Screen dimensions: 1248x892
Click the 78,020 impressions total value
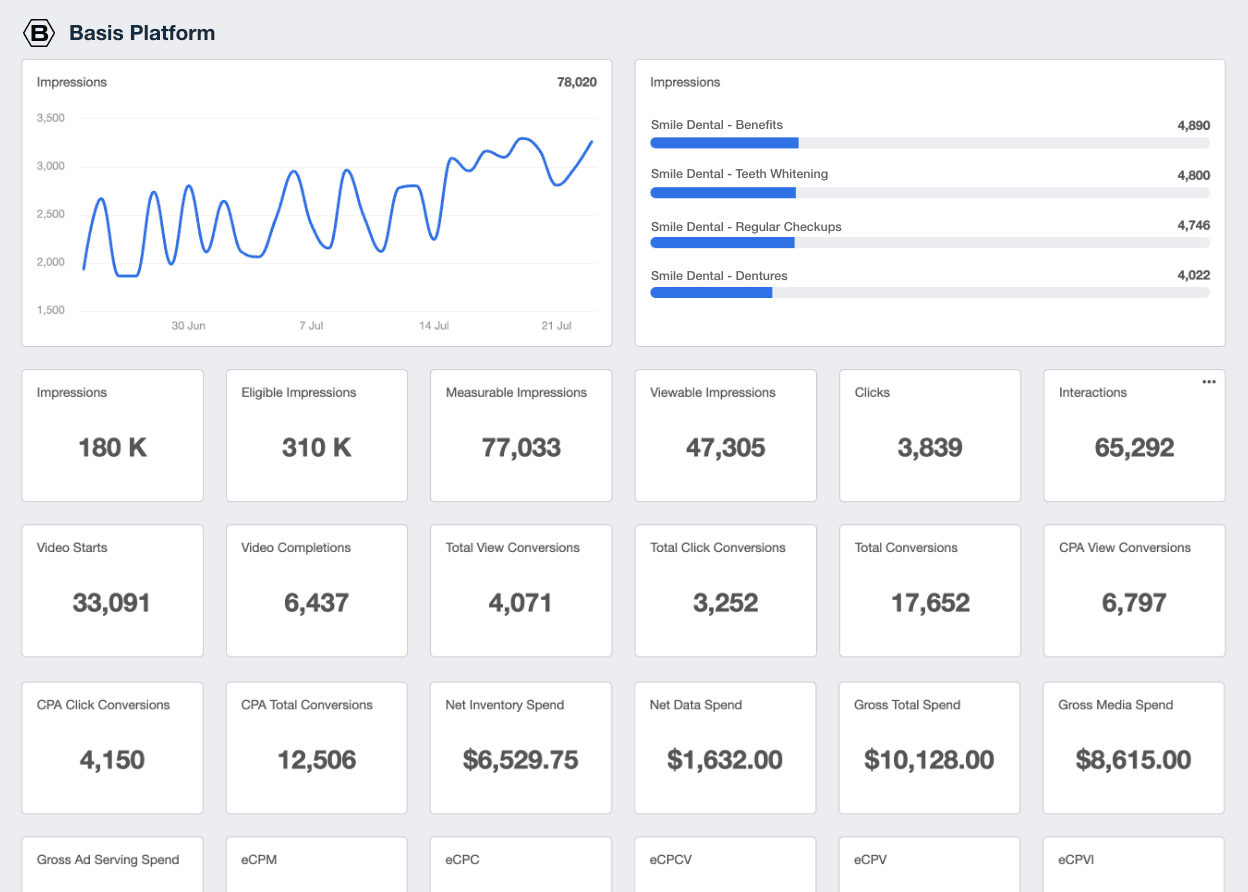pos(575,82)
